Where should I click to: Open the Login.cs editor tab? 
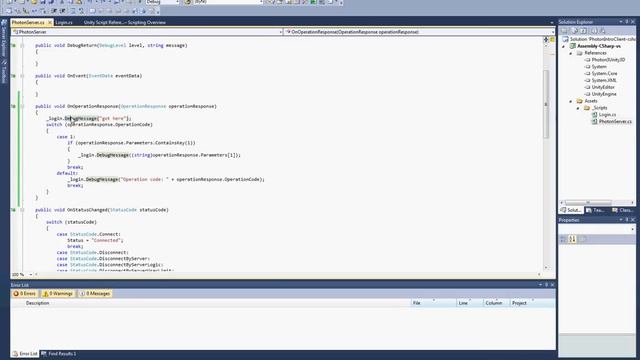point(64,22)
